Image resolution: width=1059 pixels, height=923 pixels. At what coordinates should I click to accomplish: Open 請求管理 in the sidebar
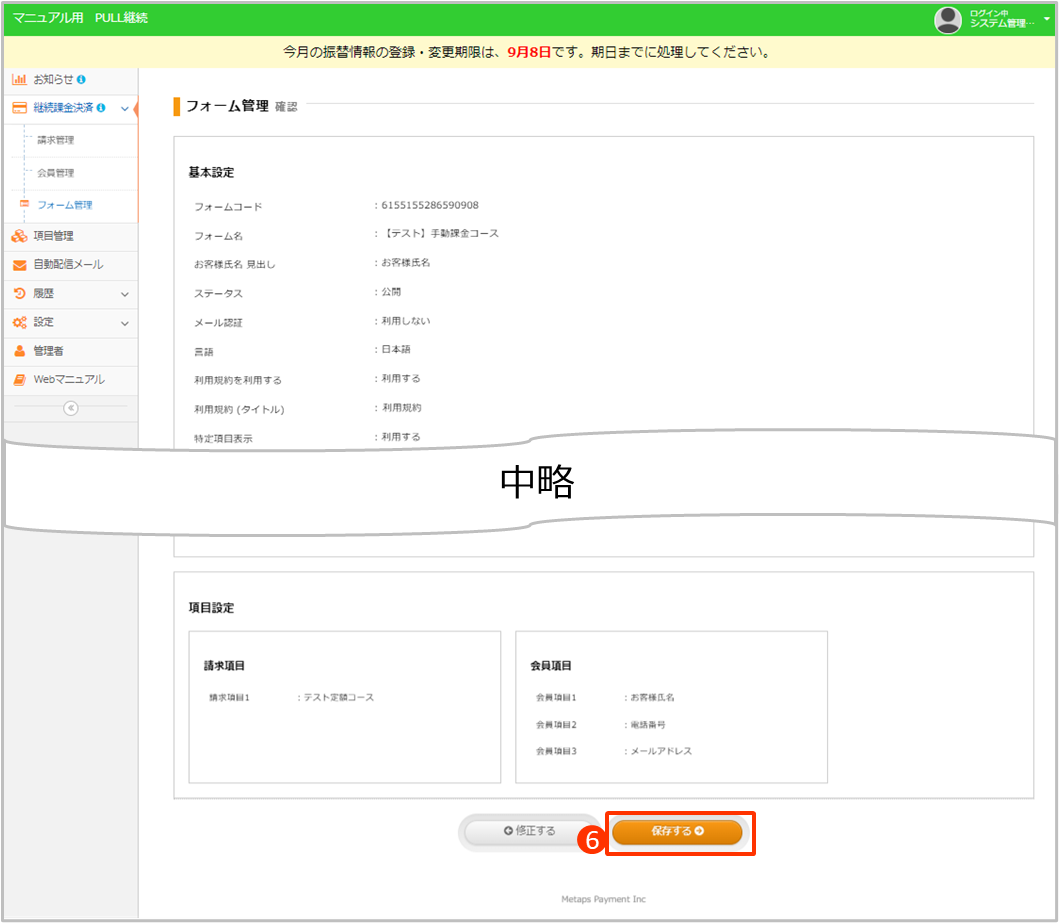56,140
